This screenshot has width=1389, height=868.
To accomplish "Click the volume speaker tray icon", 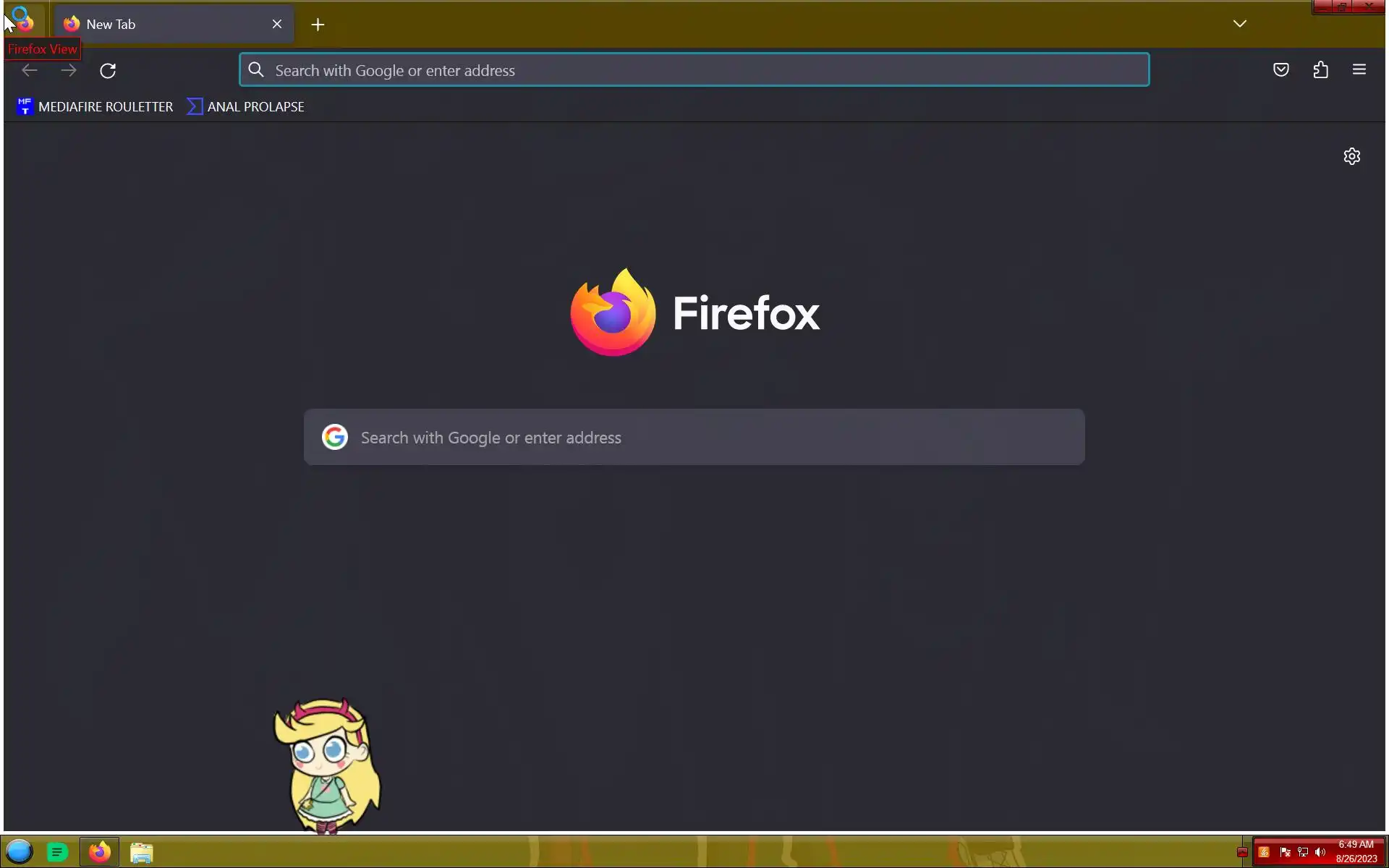I will tap(1320, 852).
